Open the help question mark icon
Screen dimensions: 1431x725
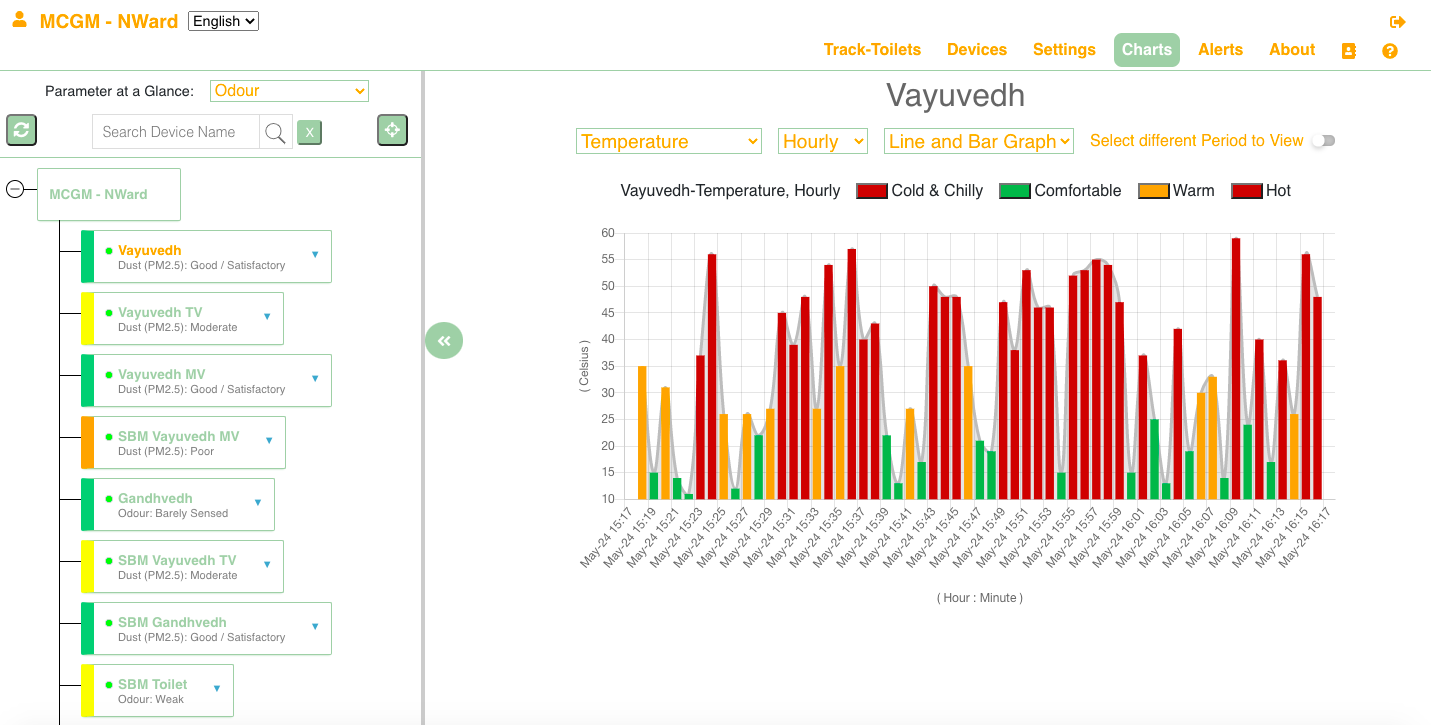coord(1390,51)
